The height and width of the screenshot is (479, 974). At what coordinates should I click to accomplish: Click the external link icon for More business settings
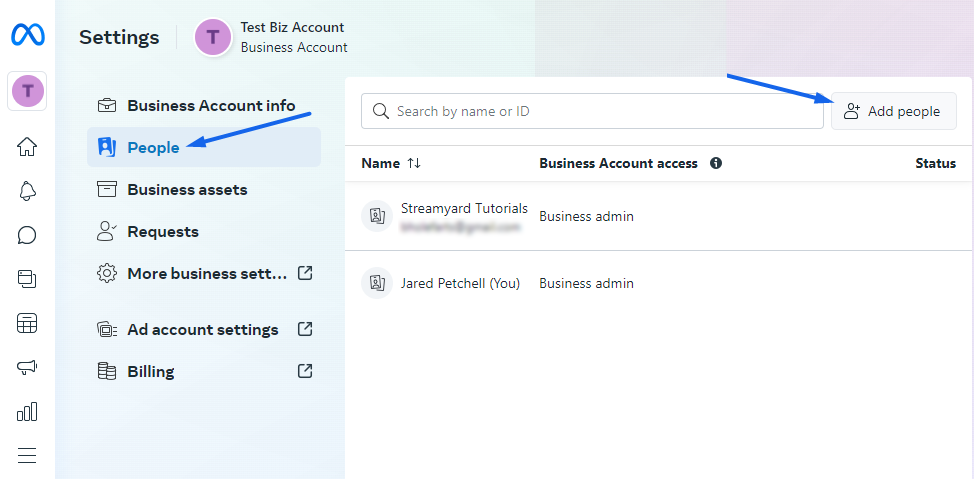[305, 273]
